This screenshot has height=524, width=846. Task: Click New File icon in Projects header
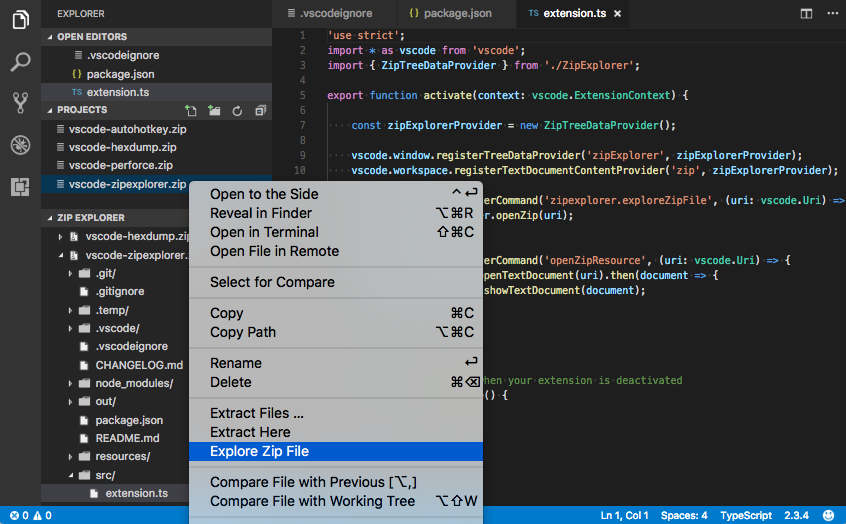[x=191, y=111]
